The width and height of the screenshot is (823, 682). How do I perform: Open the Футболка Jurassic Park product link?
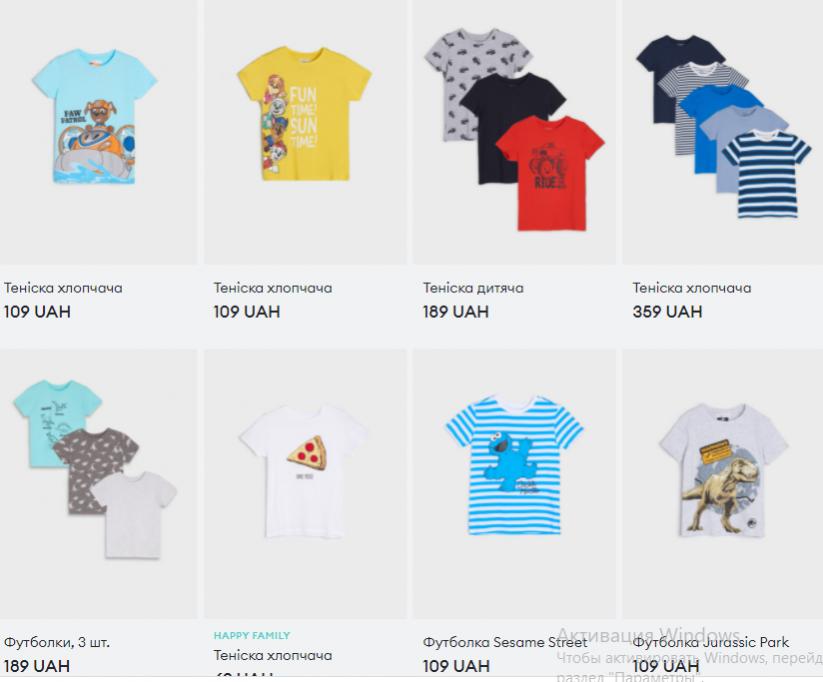click(711, 642)
